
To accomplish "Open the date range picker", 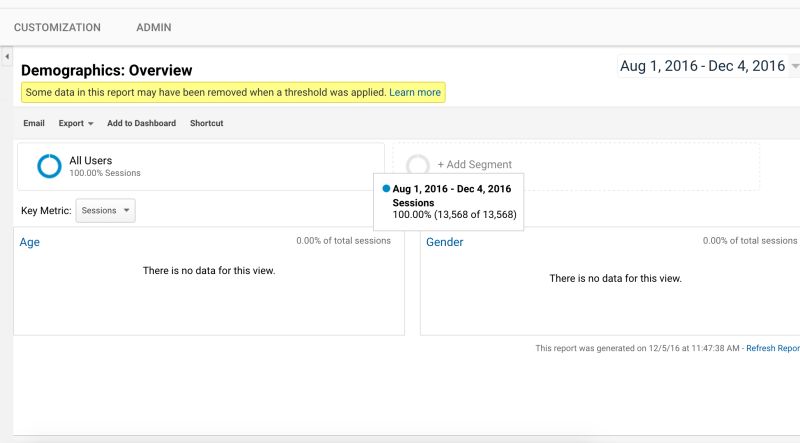I will point(708,66).
